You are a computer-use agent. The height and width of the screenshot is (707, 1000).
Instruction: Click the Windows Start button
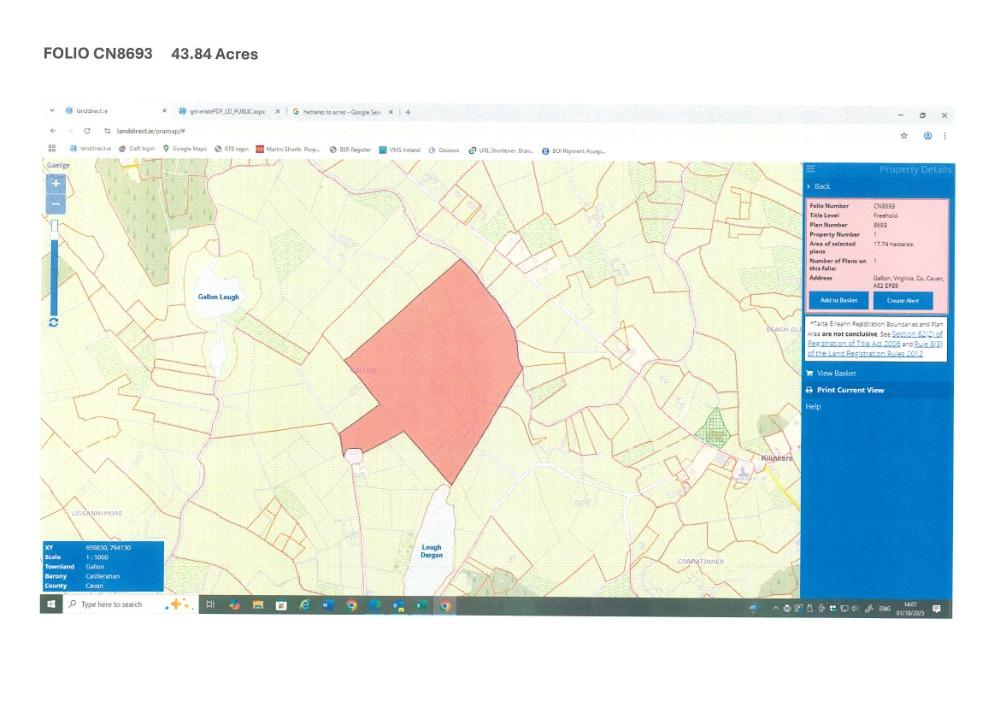(50, 605)
